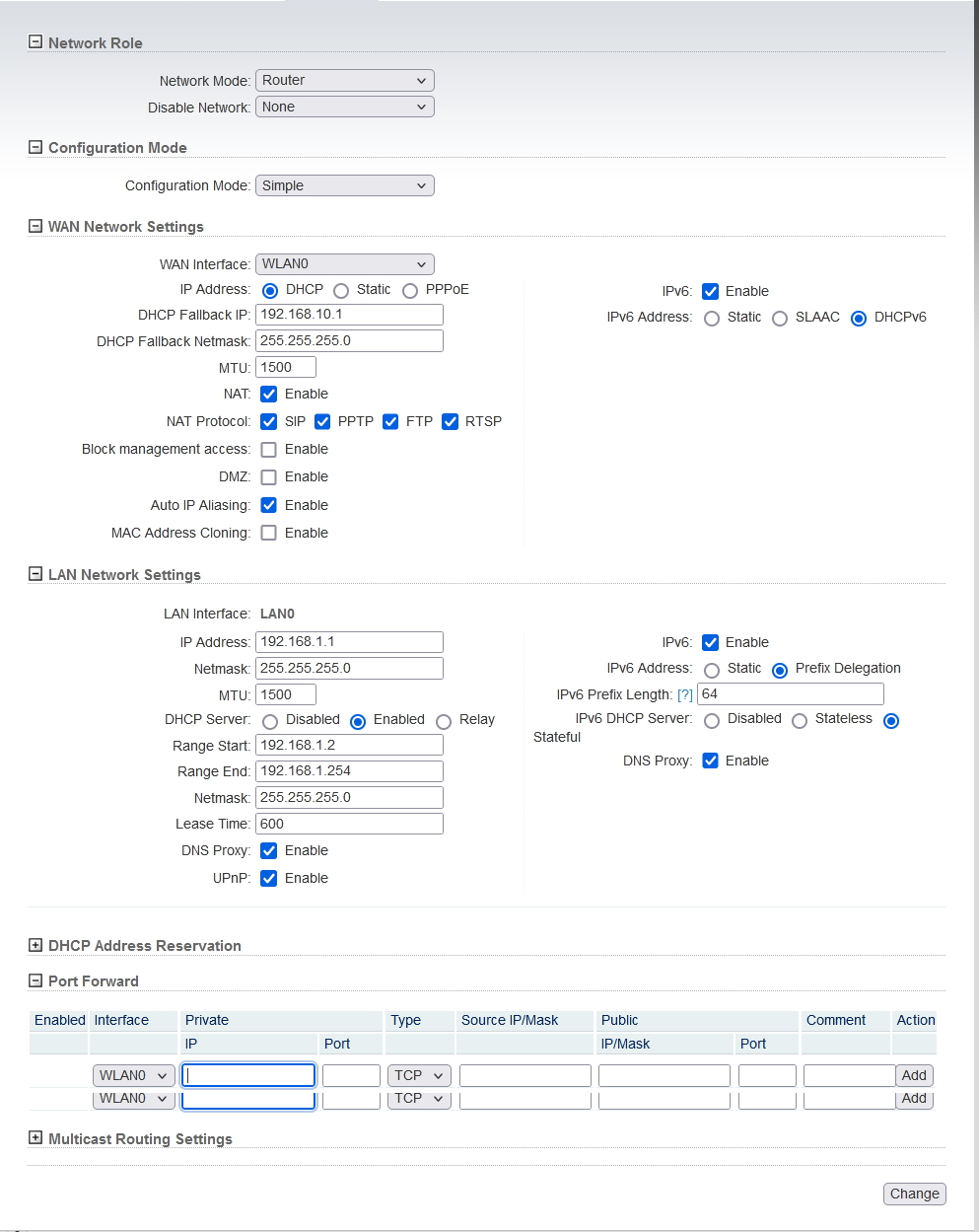
Task: Open the Configuration Mode dropdown
Action: click(344, 185)
